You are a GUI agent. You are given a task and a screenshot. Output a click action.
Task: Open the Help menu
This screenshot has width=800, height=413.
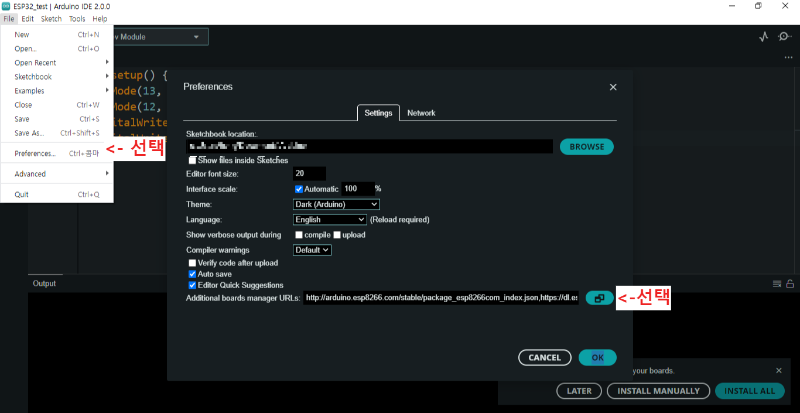click(100, 19)
